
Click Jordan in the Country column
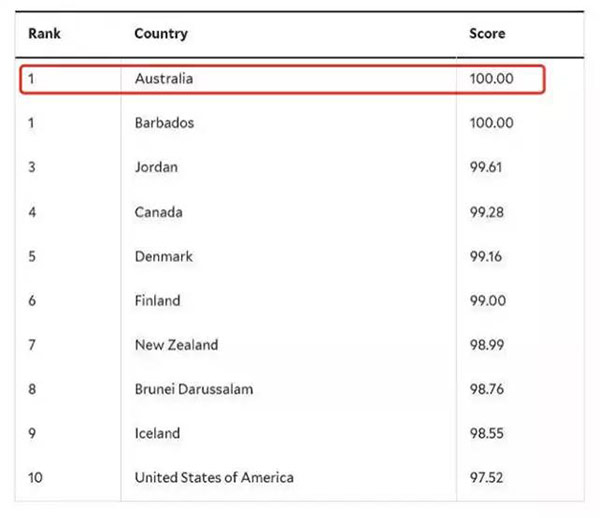coord(156,168)
